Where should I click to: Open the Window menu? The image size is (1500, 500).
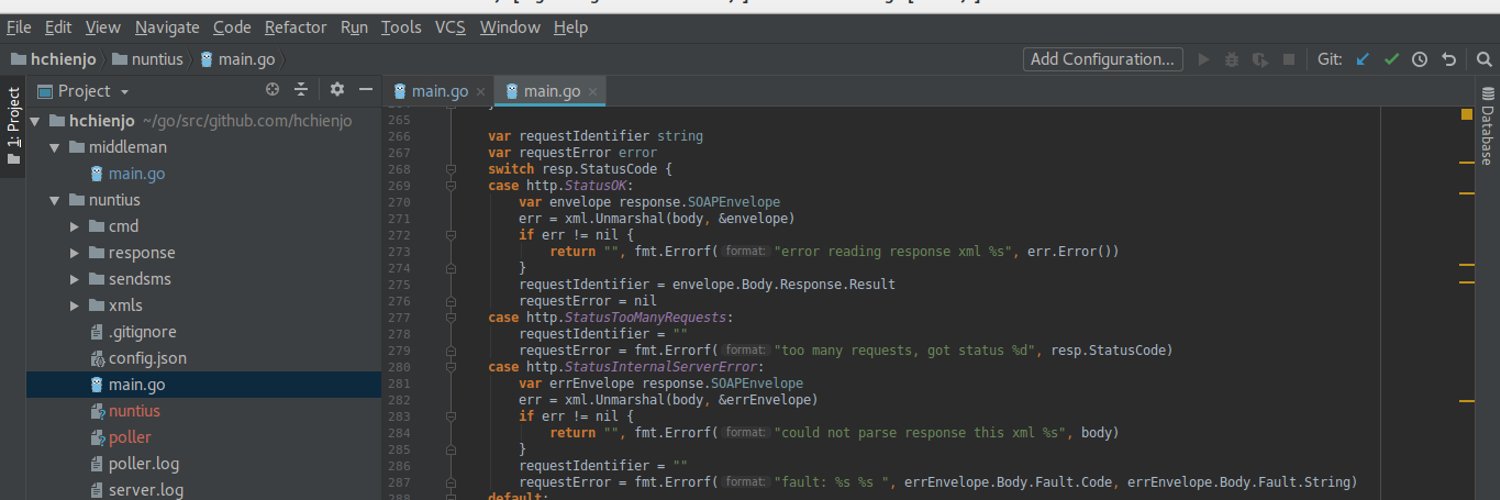click(510, 27)
